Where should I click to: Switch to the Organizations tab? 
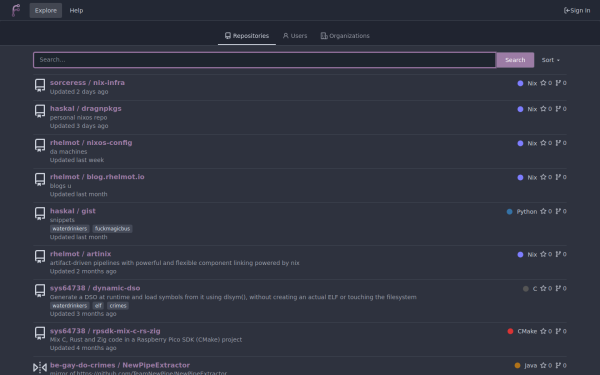[x=345, y=36]
